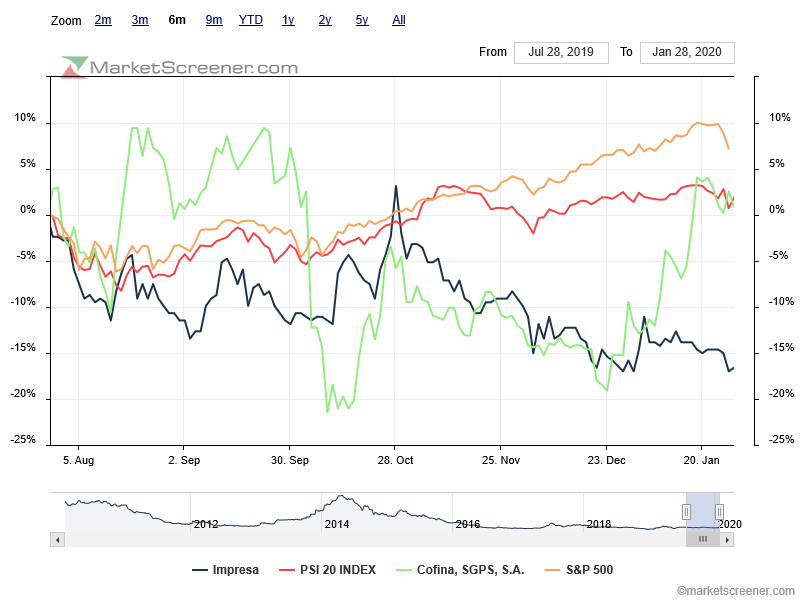Click the 2. Sep x-axis label
Screen dimensions: 805x600
184,460
